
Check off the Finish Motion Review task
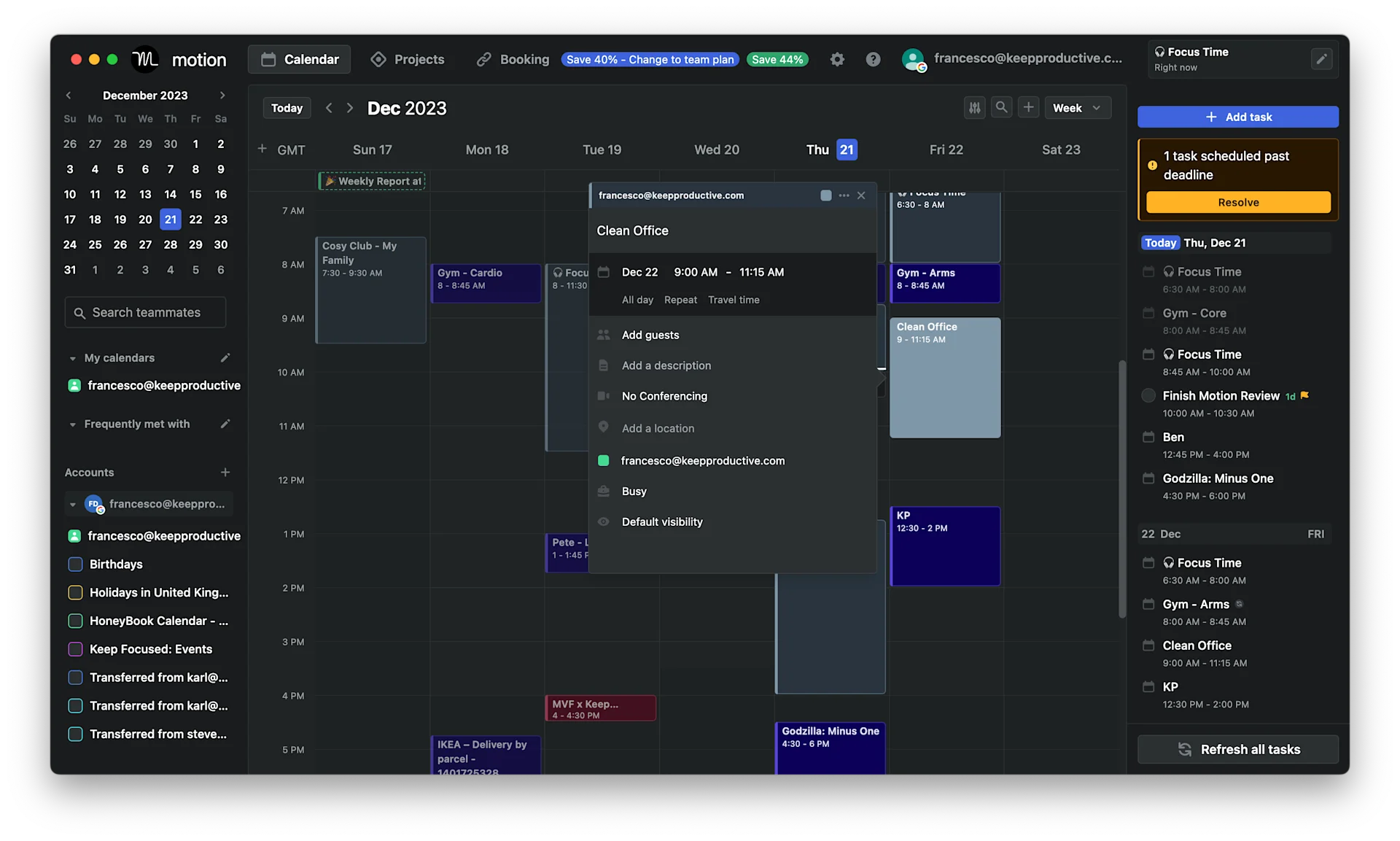(x=1147, y=396)
